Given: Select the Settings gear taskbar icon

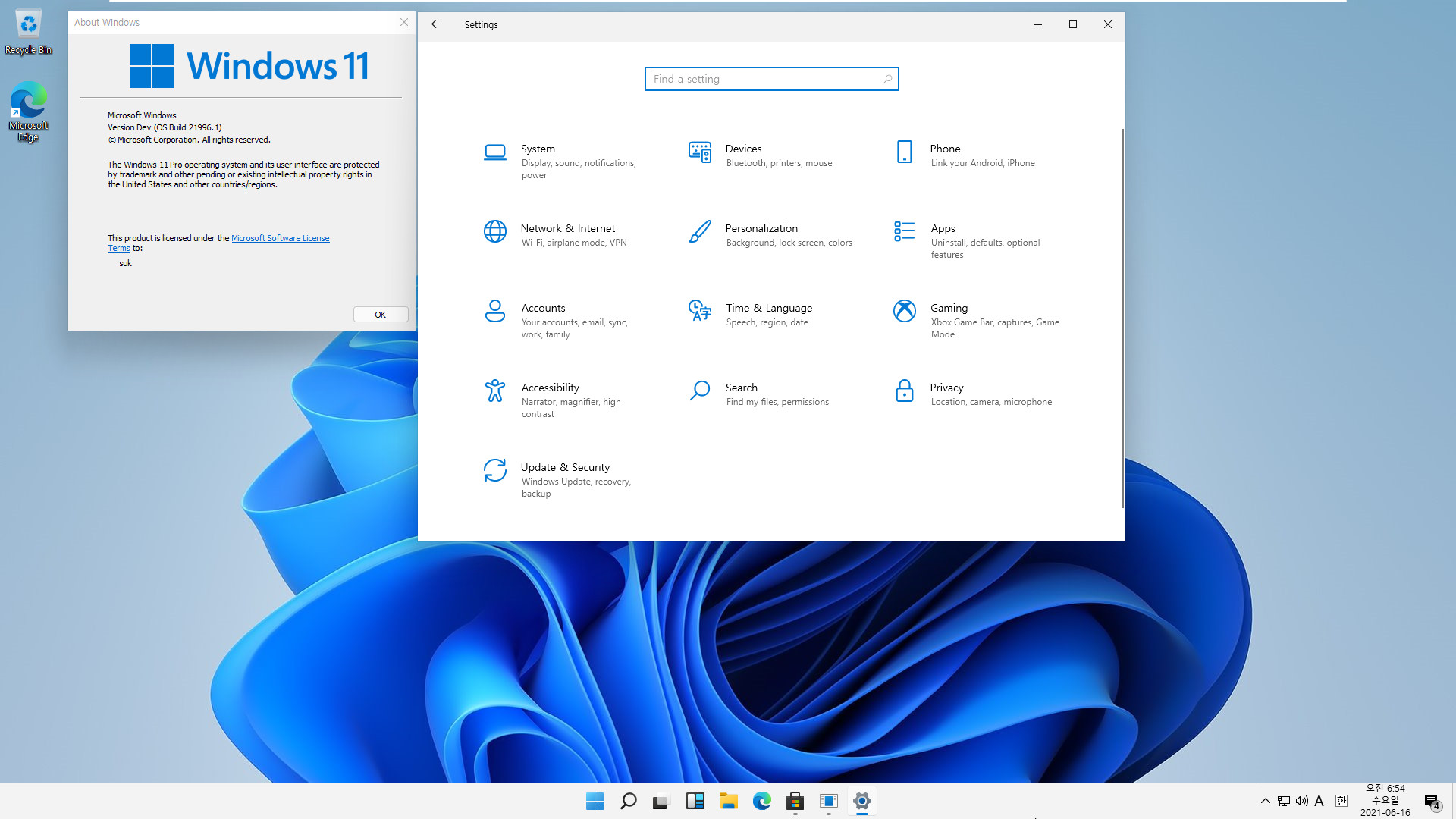Looking at the screenshot, I should (862, 801).
